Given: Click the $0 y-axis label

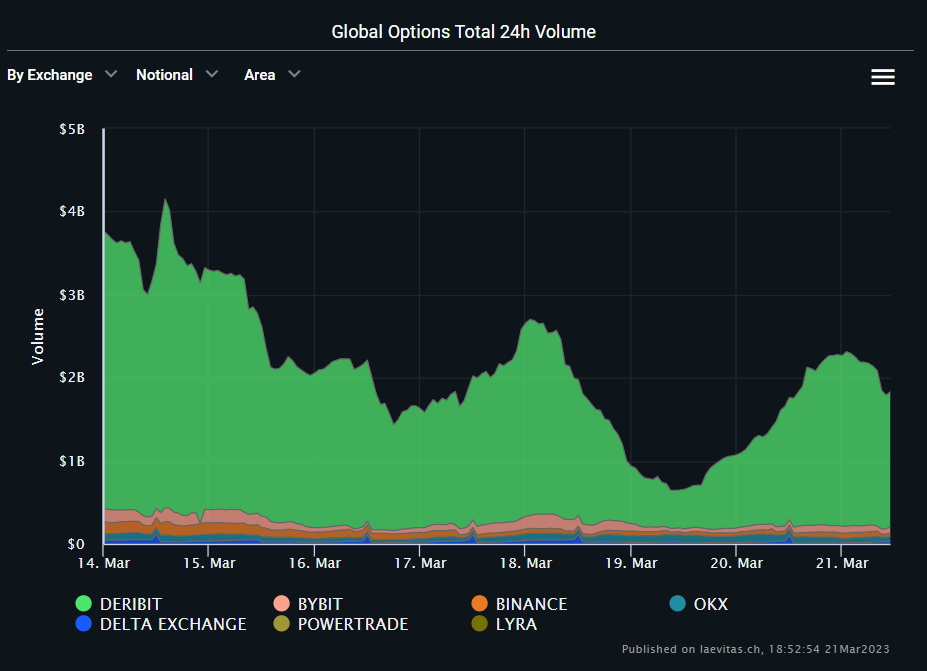Looking at the screenshot, I should coord(76,544).
